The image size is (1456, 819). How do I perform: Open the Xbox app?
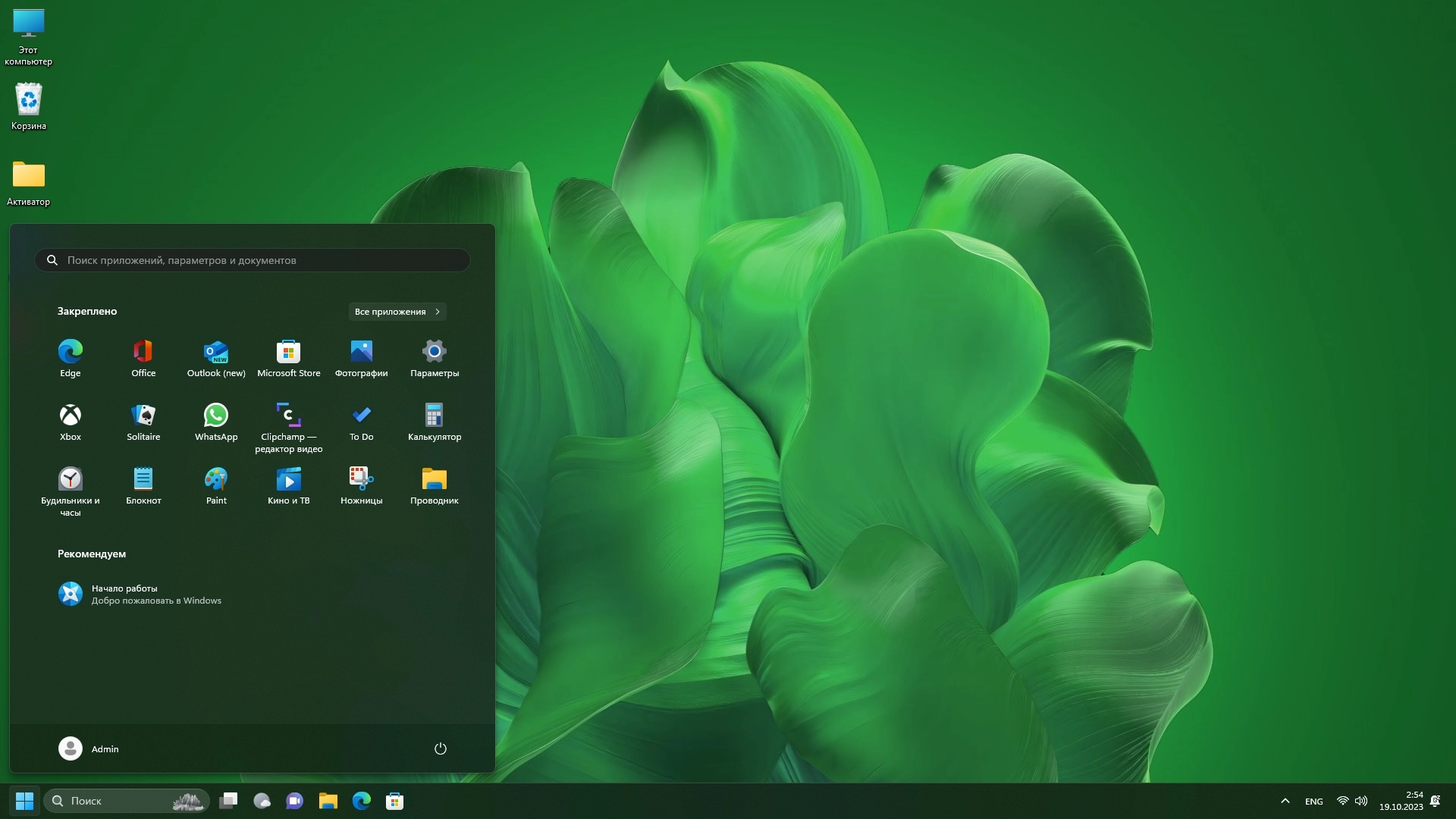(71, 422)
